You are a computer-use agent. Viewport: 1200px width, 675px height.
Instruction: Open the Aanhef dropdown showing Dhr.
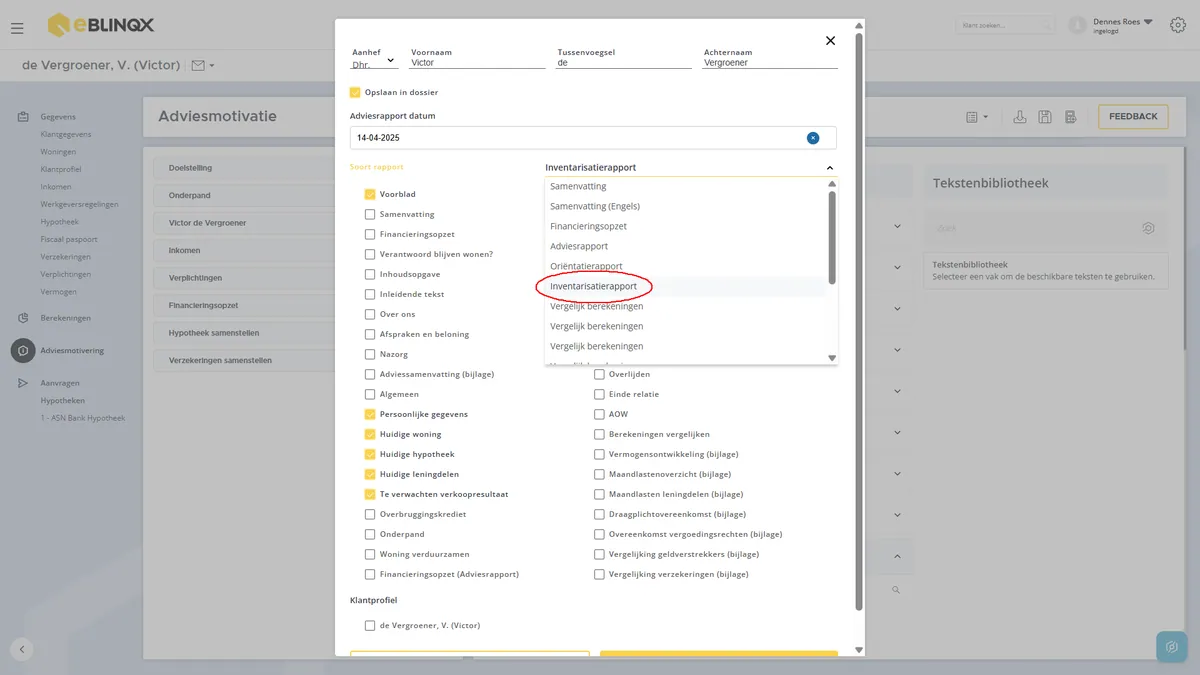point(374,62)
